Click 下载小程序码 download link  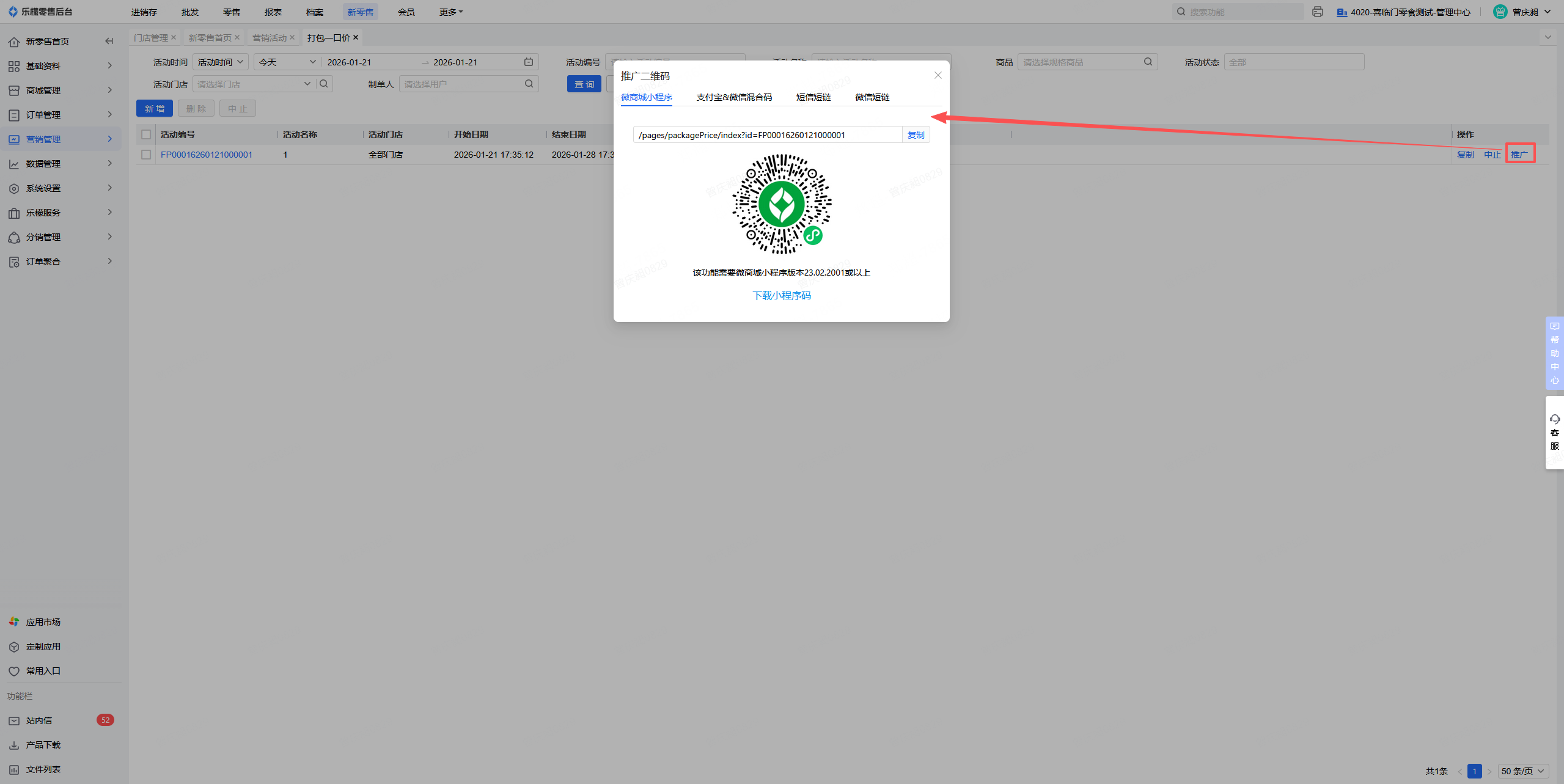tap(781, 296)
